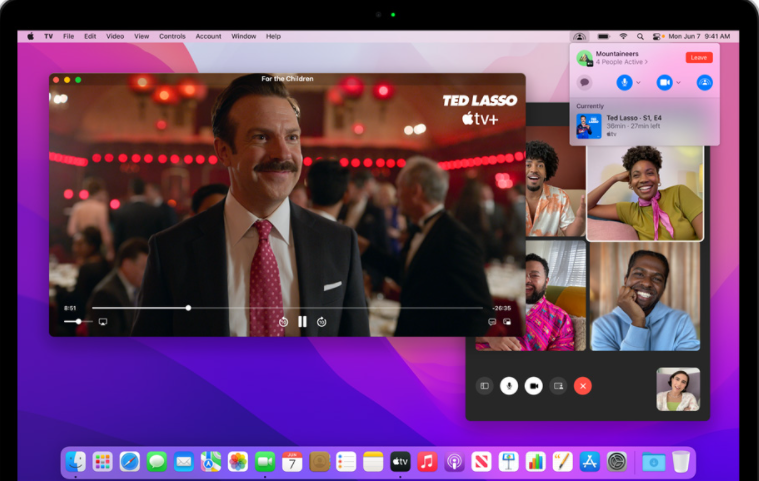This screenshot has height=481, width=759.
Task: Open the TV app menu
Action: pyautogui.click(x=48, y=36)
